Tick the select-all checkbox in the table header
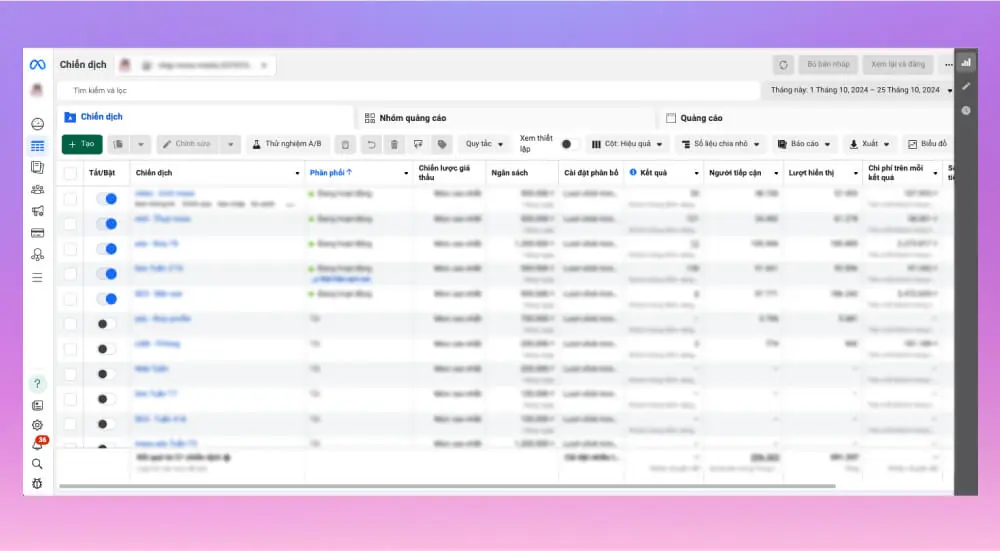Viewport: 1000px width, 551px height. [70, 173]
